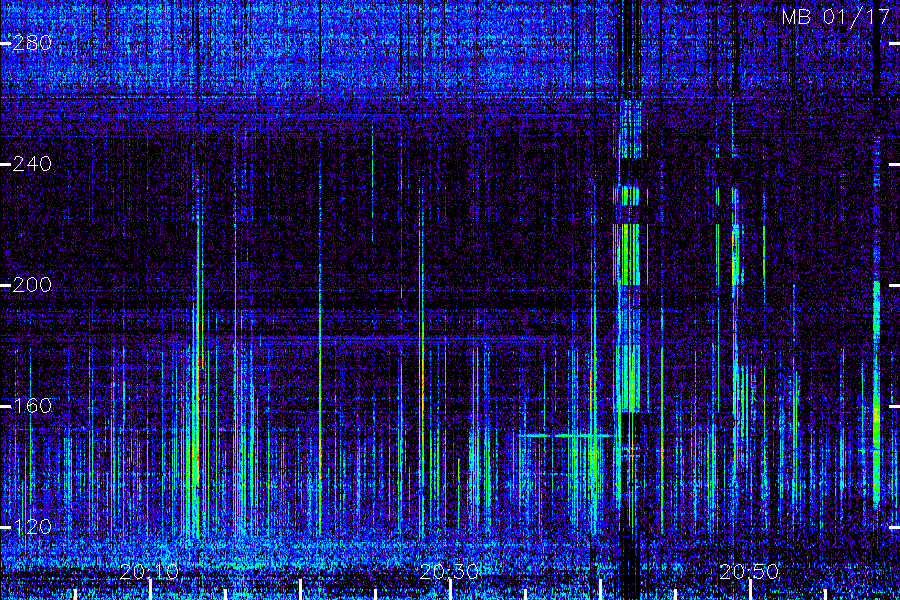Screen dimensions: 900x600
Task: Click the short horizontal green emission line near 150
Action: coord(565,436)
